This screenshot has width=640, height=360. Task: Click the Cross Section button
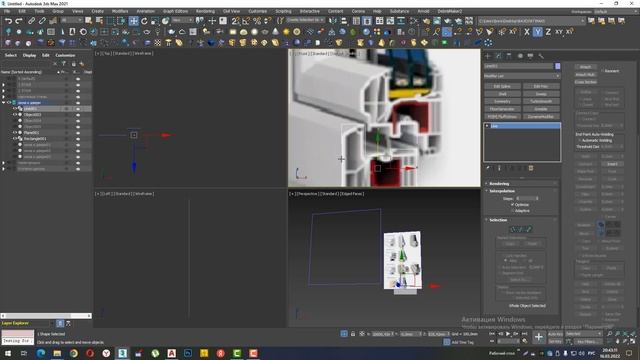pyautogui.click(x=585, y=82)
